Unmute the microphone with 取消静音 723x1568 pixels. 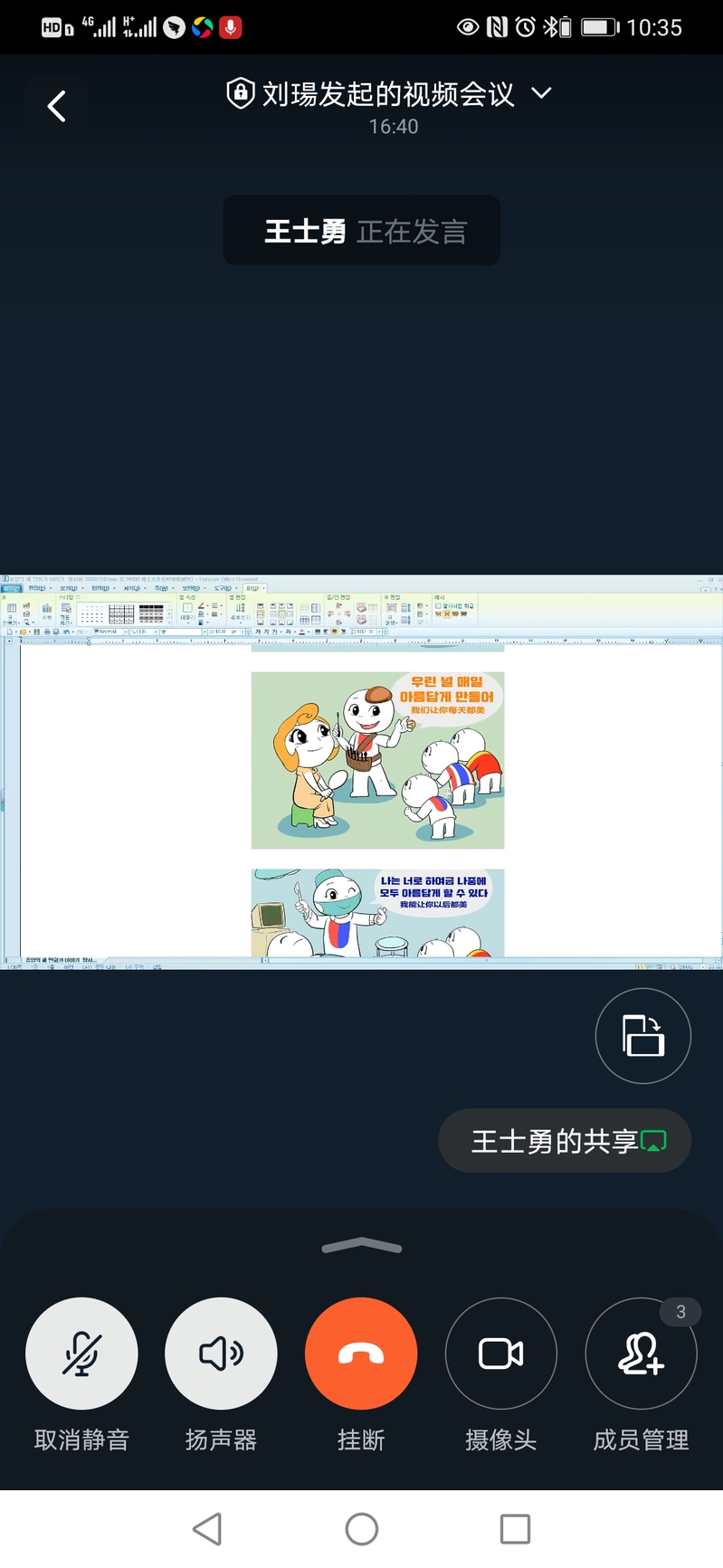coord(81,1354)
